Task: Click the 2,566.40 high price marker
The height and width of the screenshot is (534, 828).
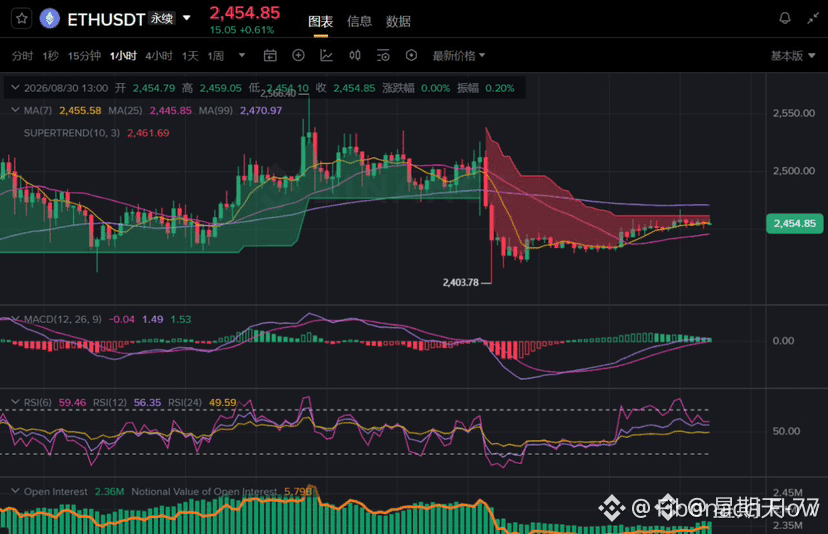Action: (x=278, y=93)
